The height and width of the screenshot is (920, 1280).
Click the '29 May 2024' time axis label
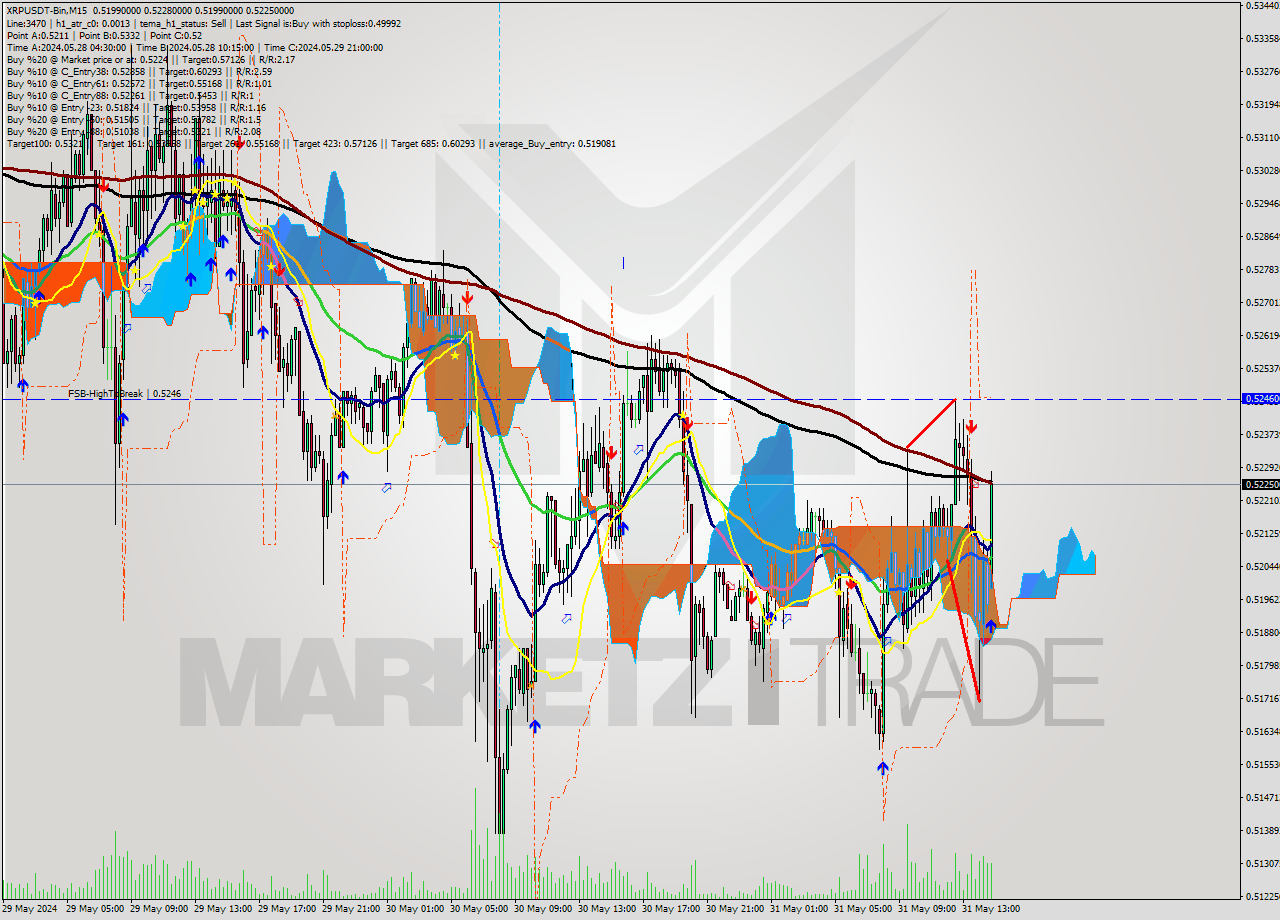point(30,909)
